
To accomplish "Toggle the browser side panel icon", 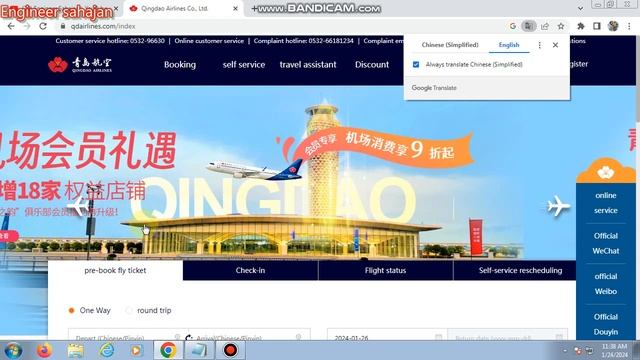I will tap(597, 26).
